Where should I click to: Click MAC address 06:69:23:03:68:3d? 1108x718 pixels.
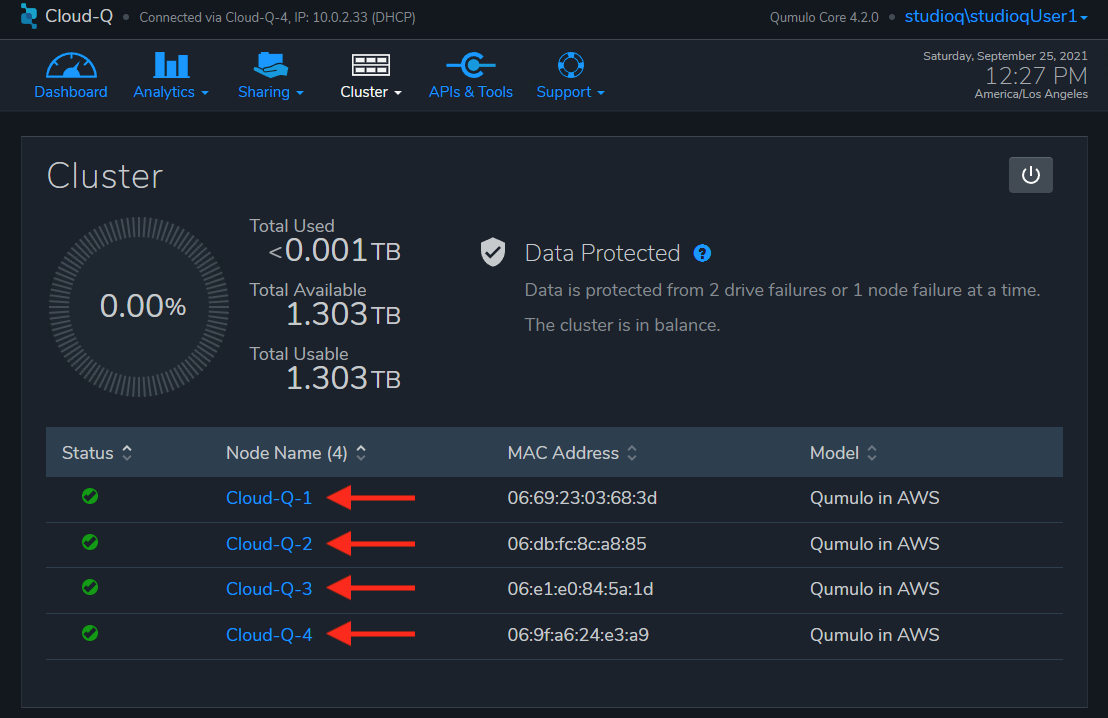pyautogui.click(x=582, y=498)
